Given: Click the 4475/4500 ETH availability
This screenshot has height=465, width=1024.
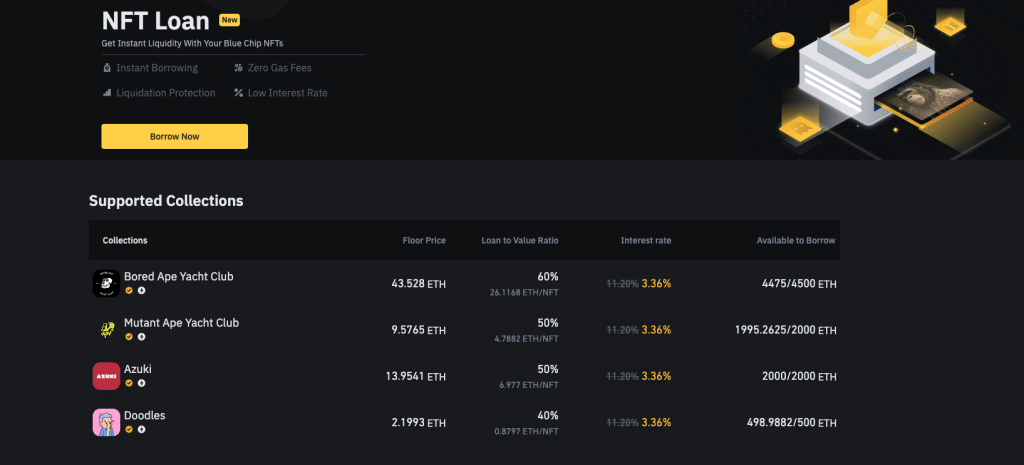Looking at the screenshot, I should (x=799, y=284).
